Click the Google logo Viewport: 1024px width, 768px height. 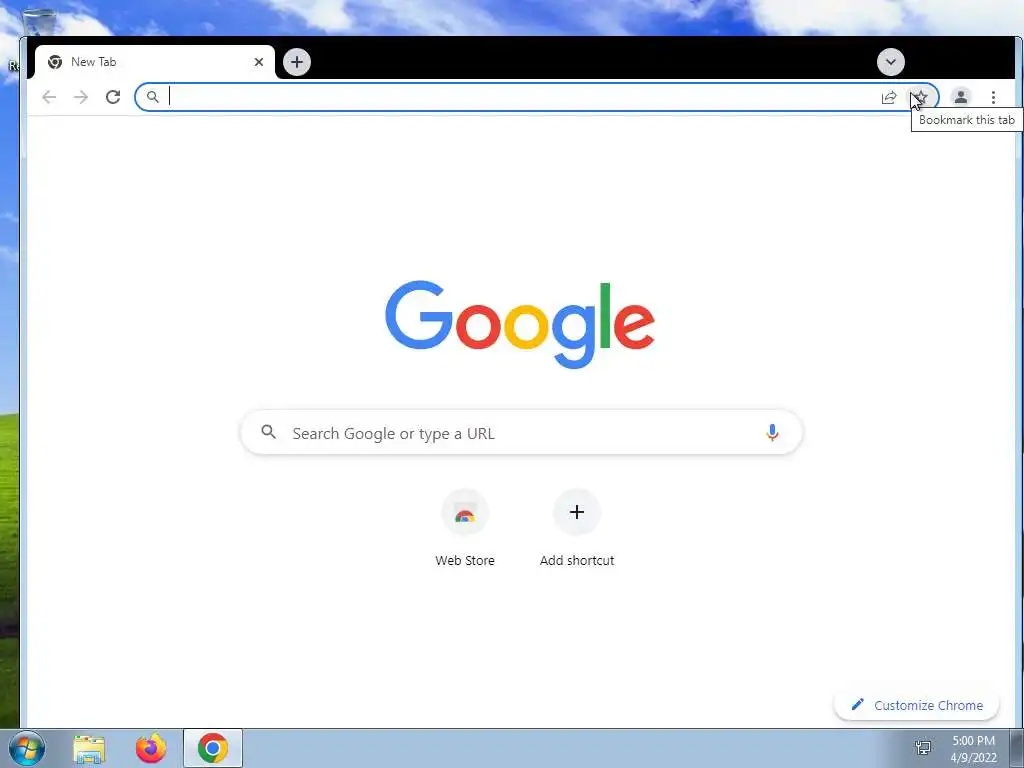click(x=520, y=325)
